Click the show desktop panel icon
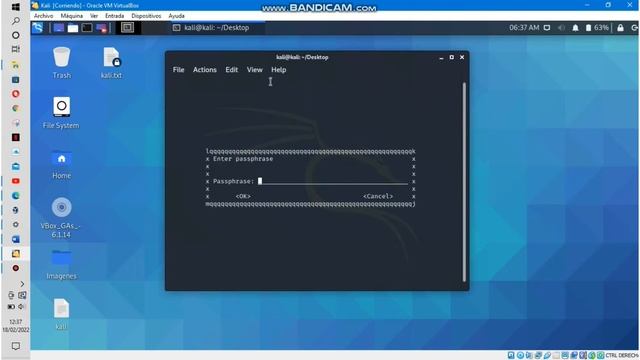Image resolution: width=640 pixels, height=360 pixels. [x=59, y=28]
